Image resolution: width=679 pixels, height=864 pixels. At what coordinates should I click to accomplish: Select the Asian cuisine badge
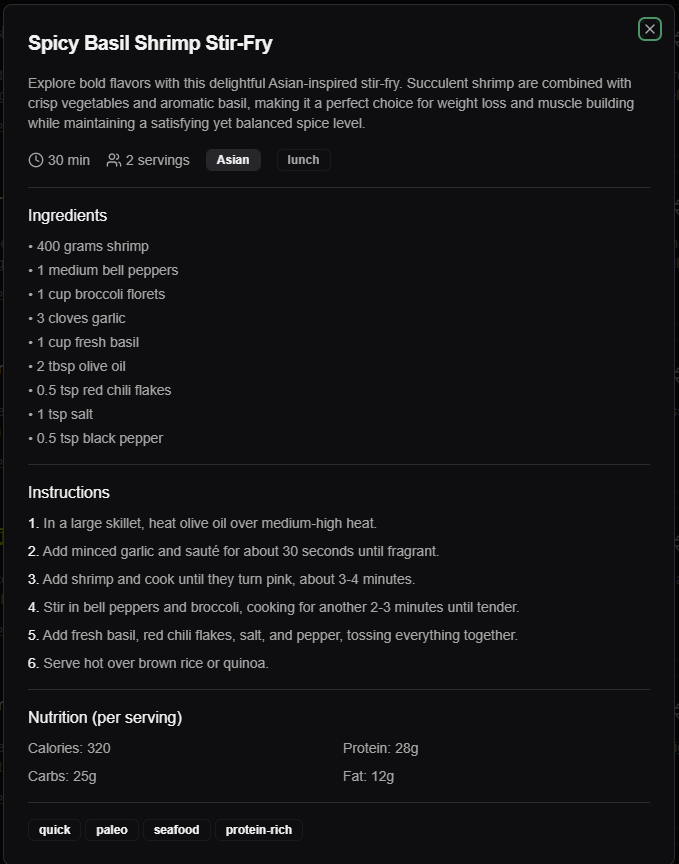pyautogui.click(x=233, y=159)
